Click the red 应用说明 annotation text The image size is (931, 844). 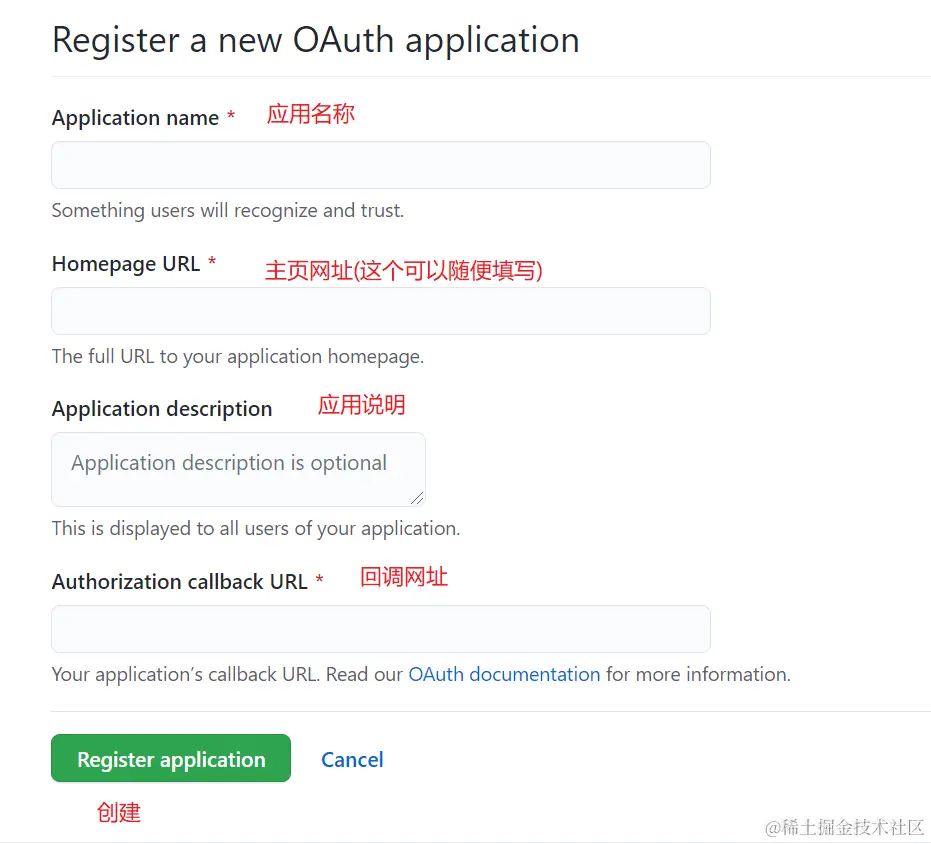[361, 404]
